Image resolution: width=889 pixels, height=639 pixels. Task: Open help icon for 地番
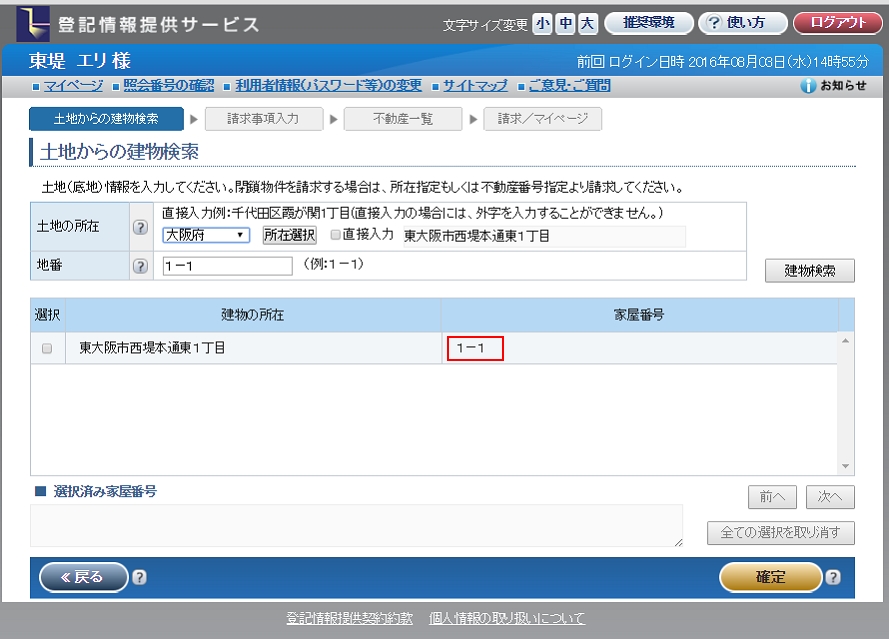pos(140,266)
